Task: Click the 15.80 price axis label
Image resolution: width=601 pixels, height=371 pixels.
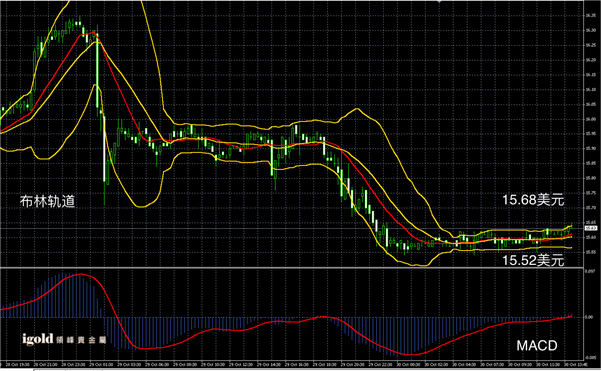Action: click(x=590, y=178)
